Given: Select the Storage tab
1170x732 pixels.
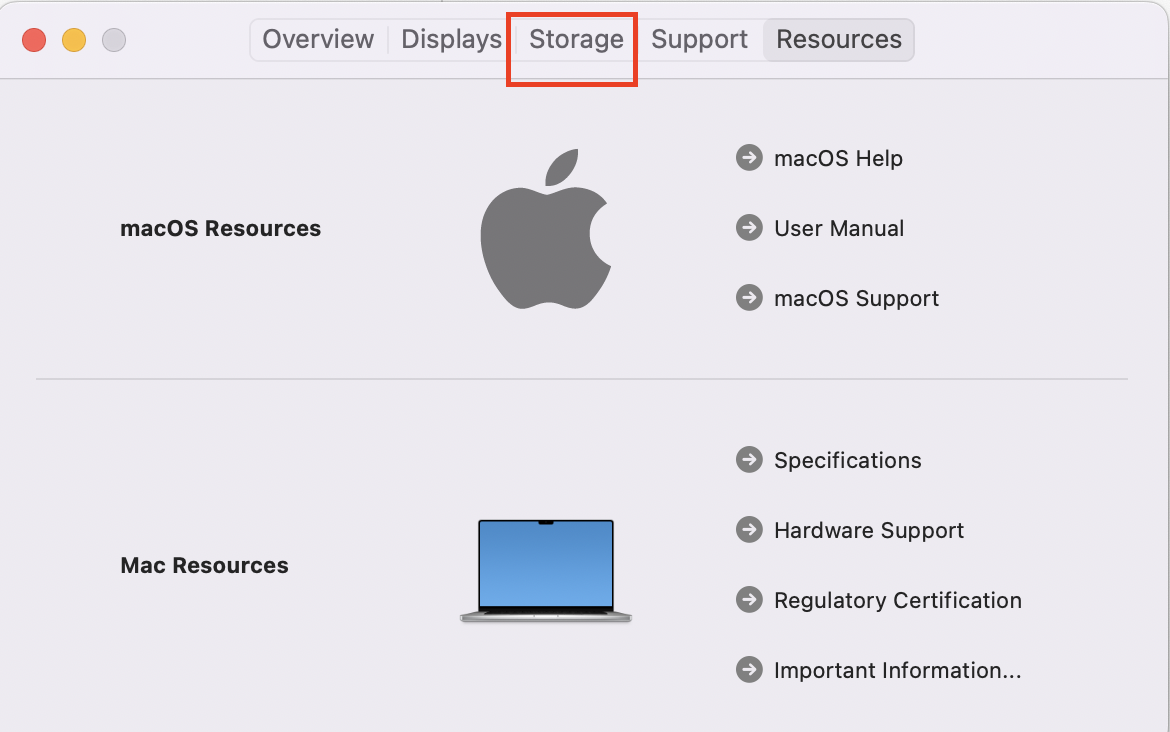Looking at the screenshot, I should [x=576, y=40].
